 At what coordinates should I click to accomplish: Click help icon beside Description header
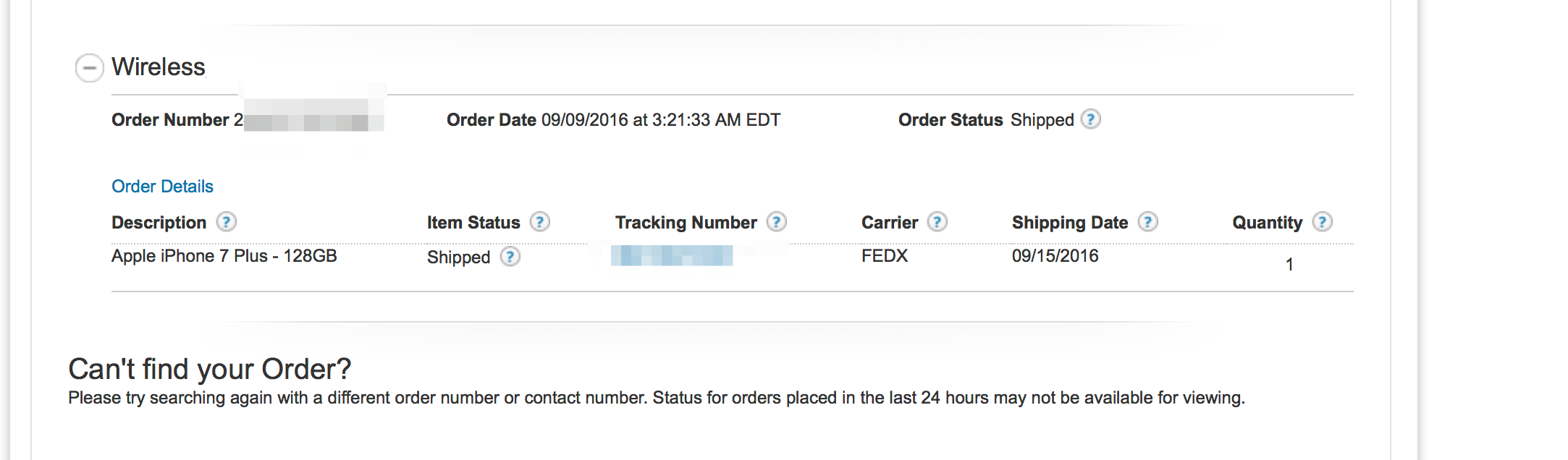coord(227,221)
